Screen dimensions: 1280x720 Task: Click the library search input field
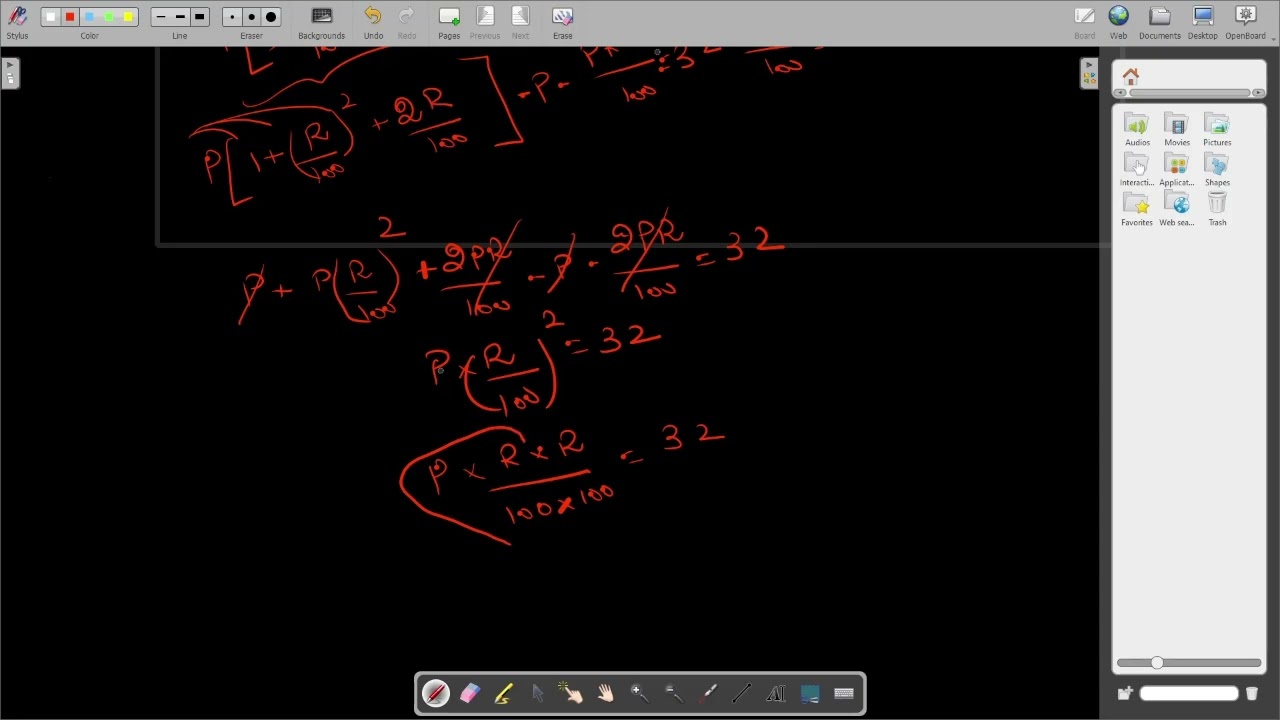pyautogui.click(x=1189, y=693)
